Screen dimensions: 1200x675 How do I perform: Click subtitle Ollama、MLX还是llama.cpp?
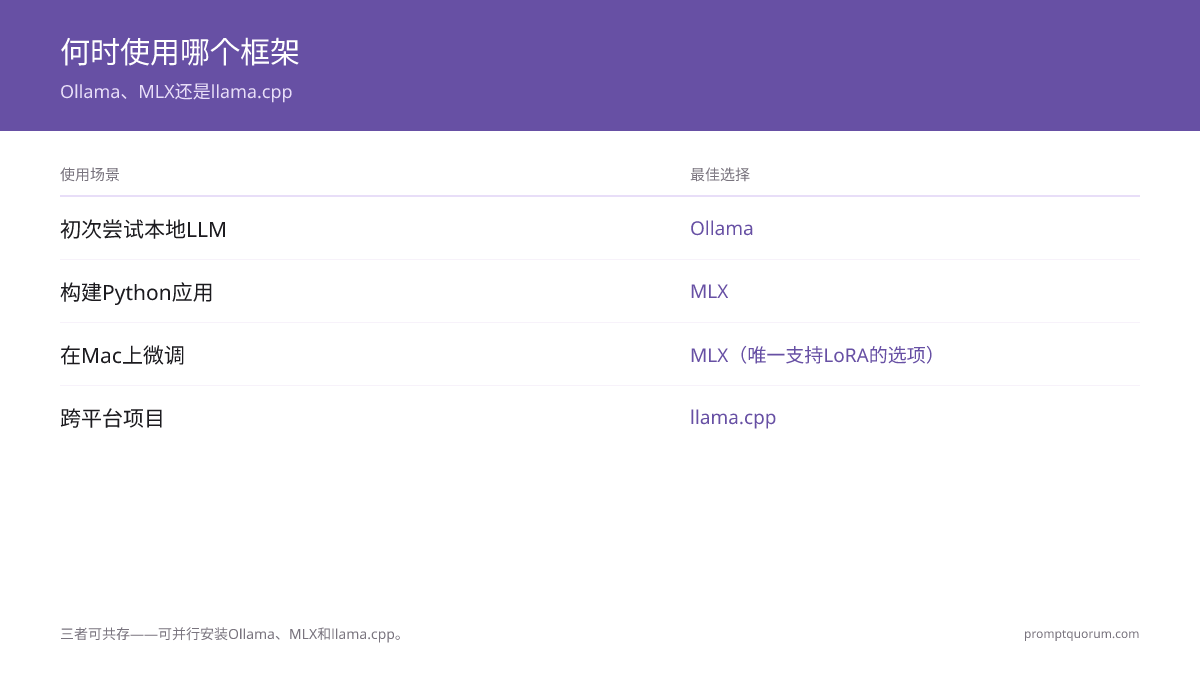176,92
